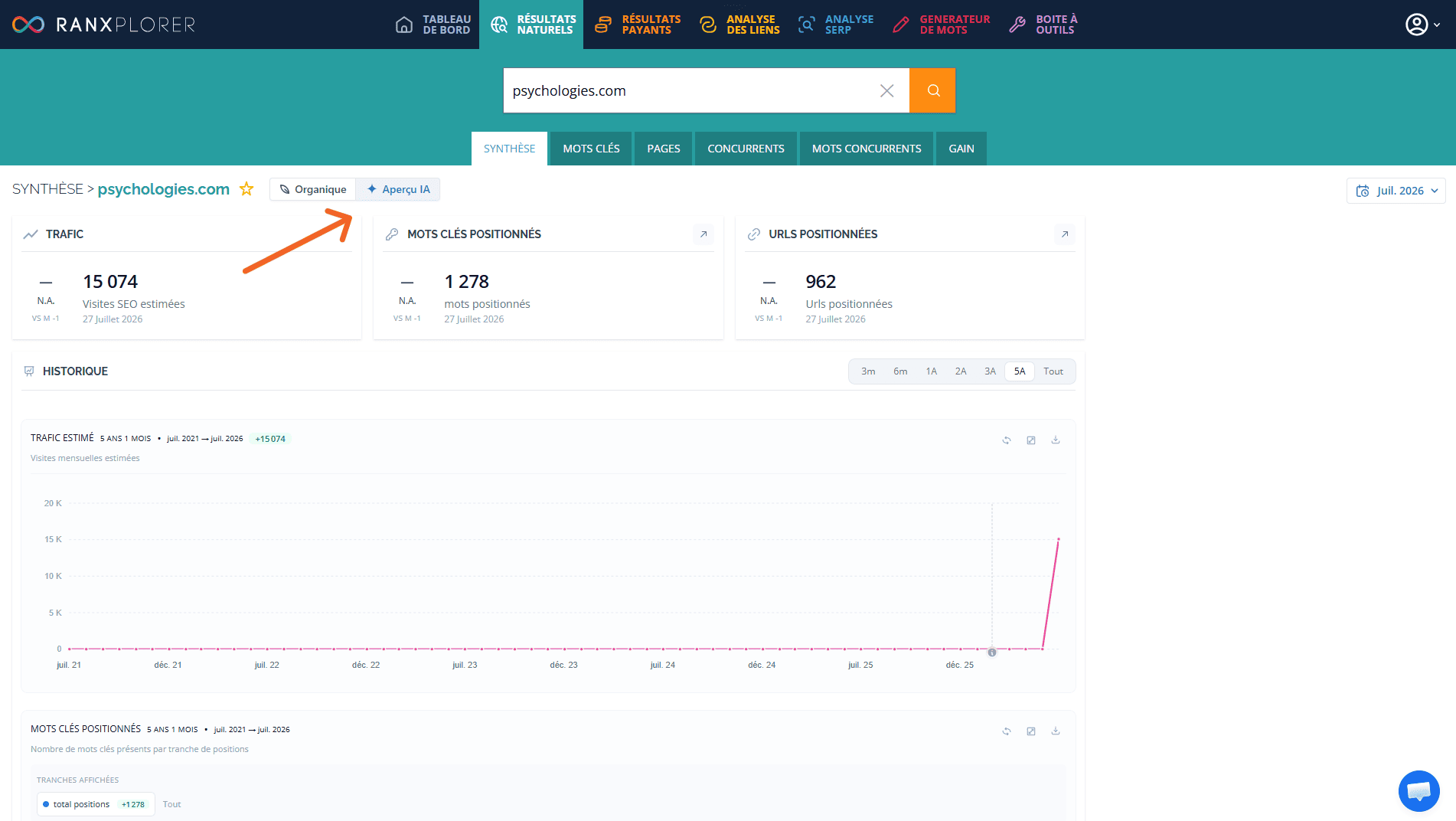Open Mots clés positionnés details arrow
This screenshot has width=1456, height=821.
point(704,234)
